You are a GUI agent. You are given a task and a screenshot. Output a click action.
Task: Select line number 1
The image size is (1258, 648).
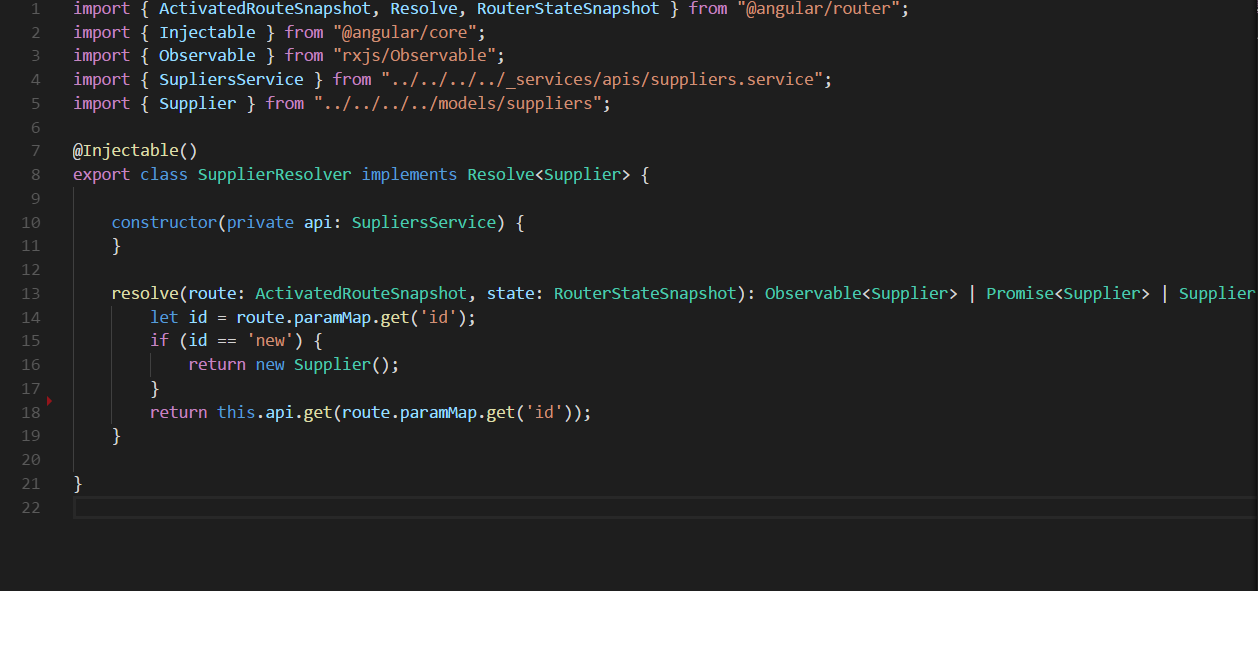click(35, 8)
